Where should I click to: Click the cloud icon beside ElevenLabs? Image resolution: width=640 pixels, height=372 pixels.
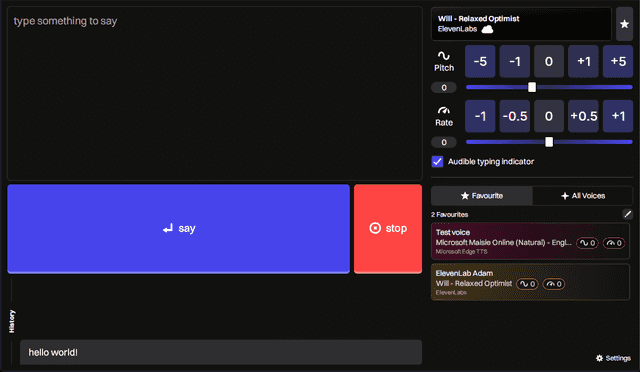pos(487,29)
